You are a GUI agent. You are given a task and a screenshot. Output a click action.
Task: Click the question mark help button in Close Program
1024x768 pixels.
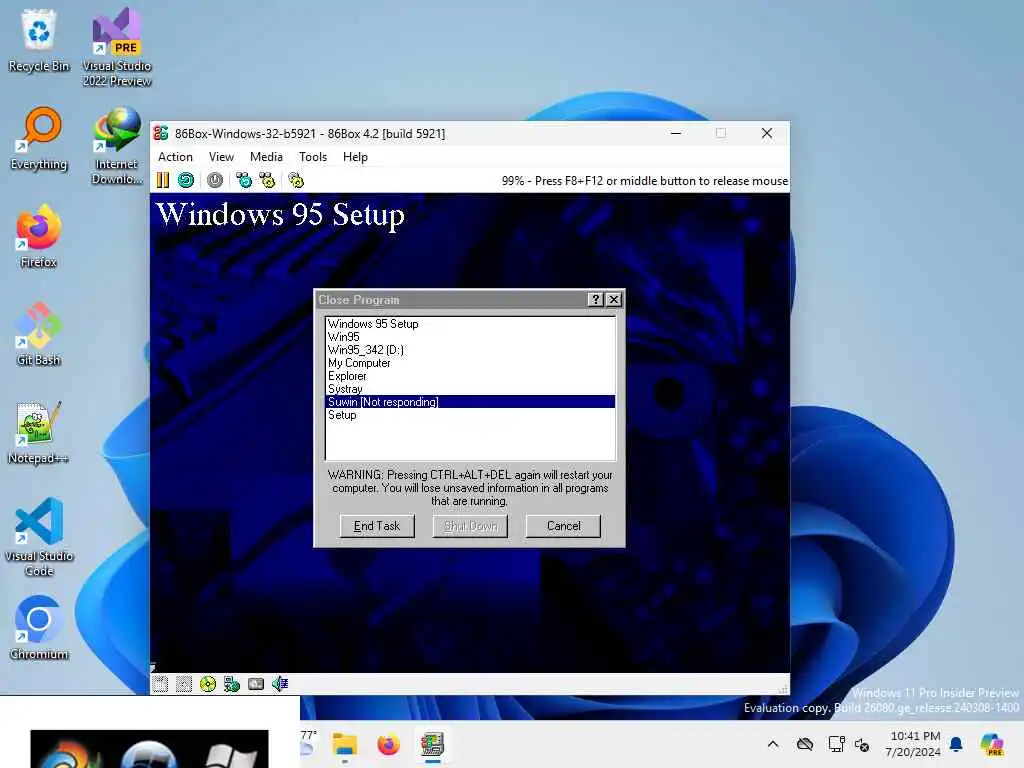tap(595, 299)
